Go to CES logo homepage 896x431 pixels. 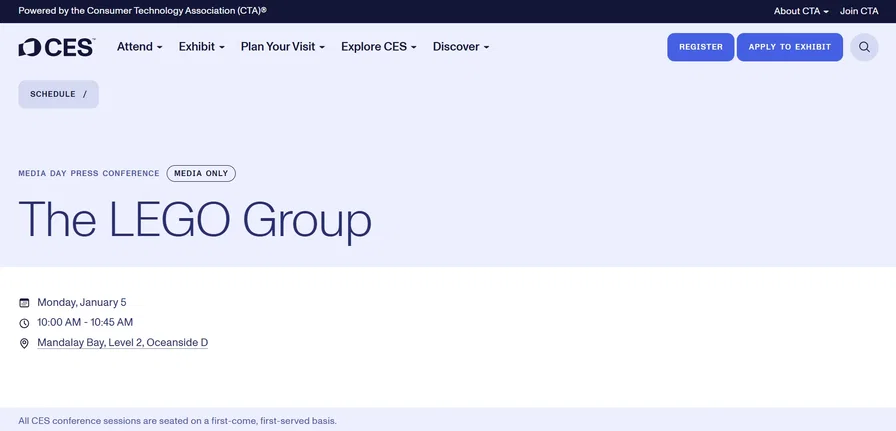[57, 47]
